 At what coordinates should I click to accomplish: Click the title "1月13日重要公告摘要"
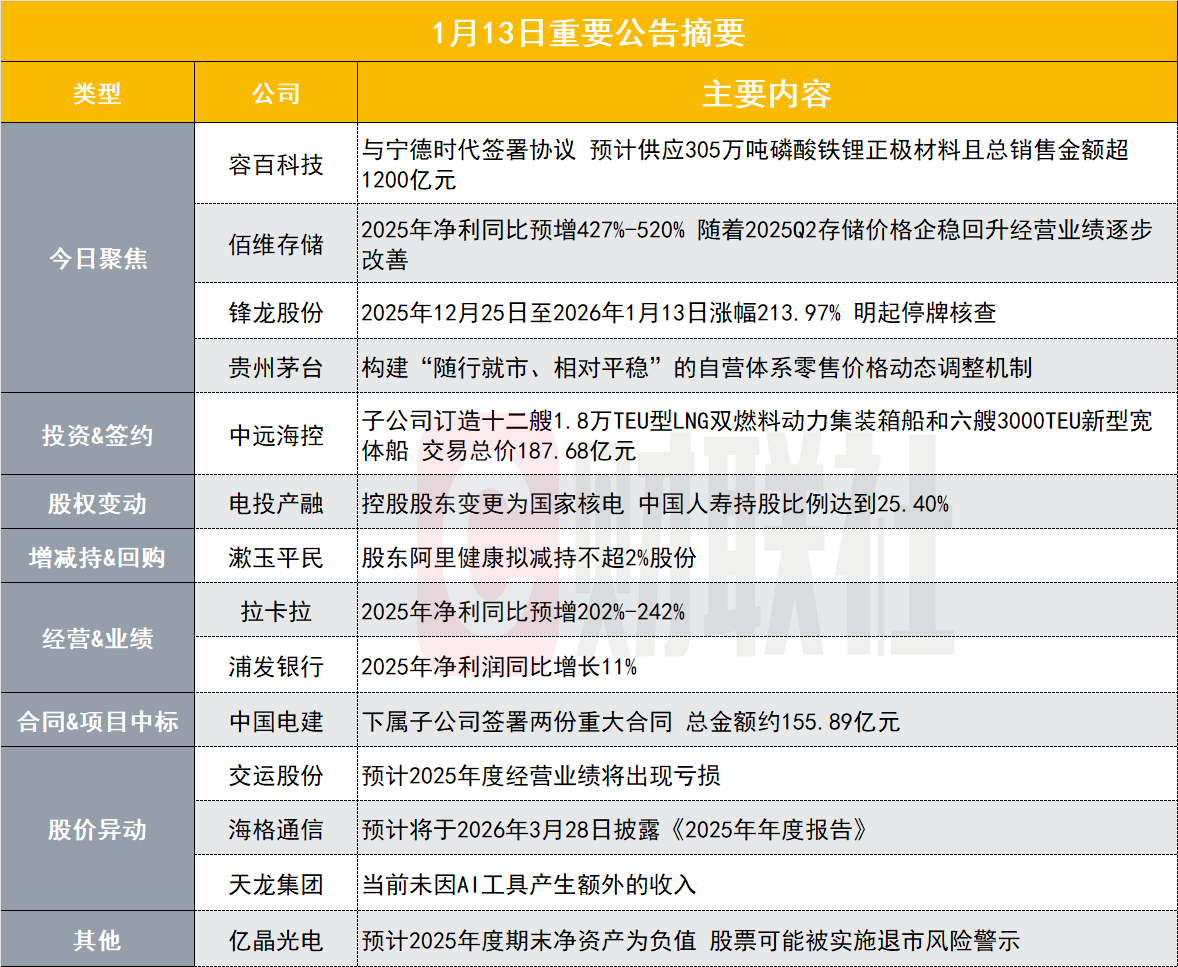click(x=588, y=32)
